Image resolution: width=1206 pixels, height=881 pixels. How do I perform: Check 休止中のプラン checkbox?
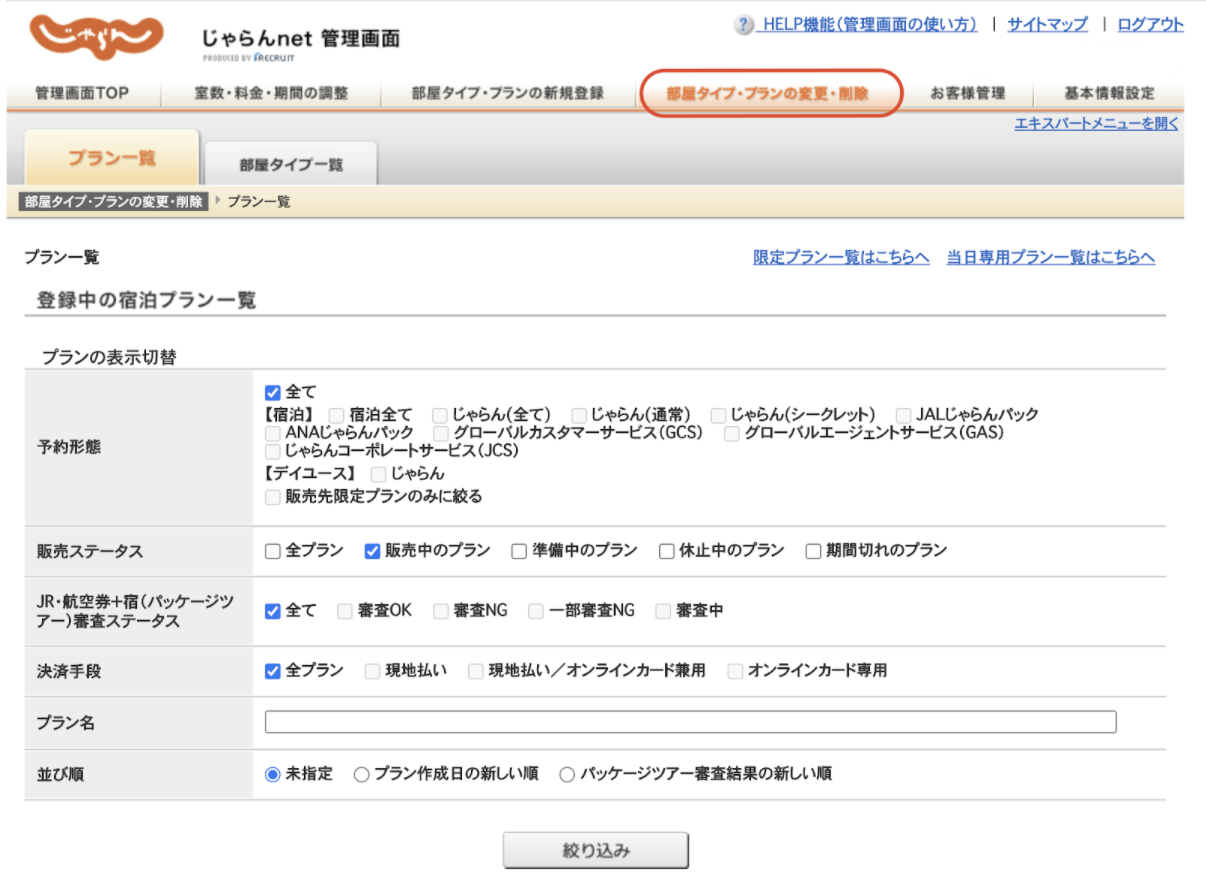(666, 551)
